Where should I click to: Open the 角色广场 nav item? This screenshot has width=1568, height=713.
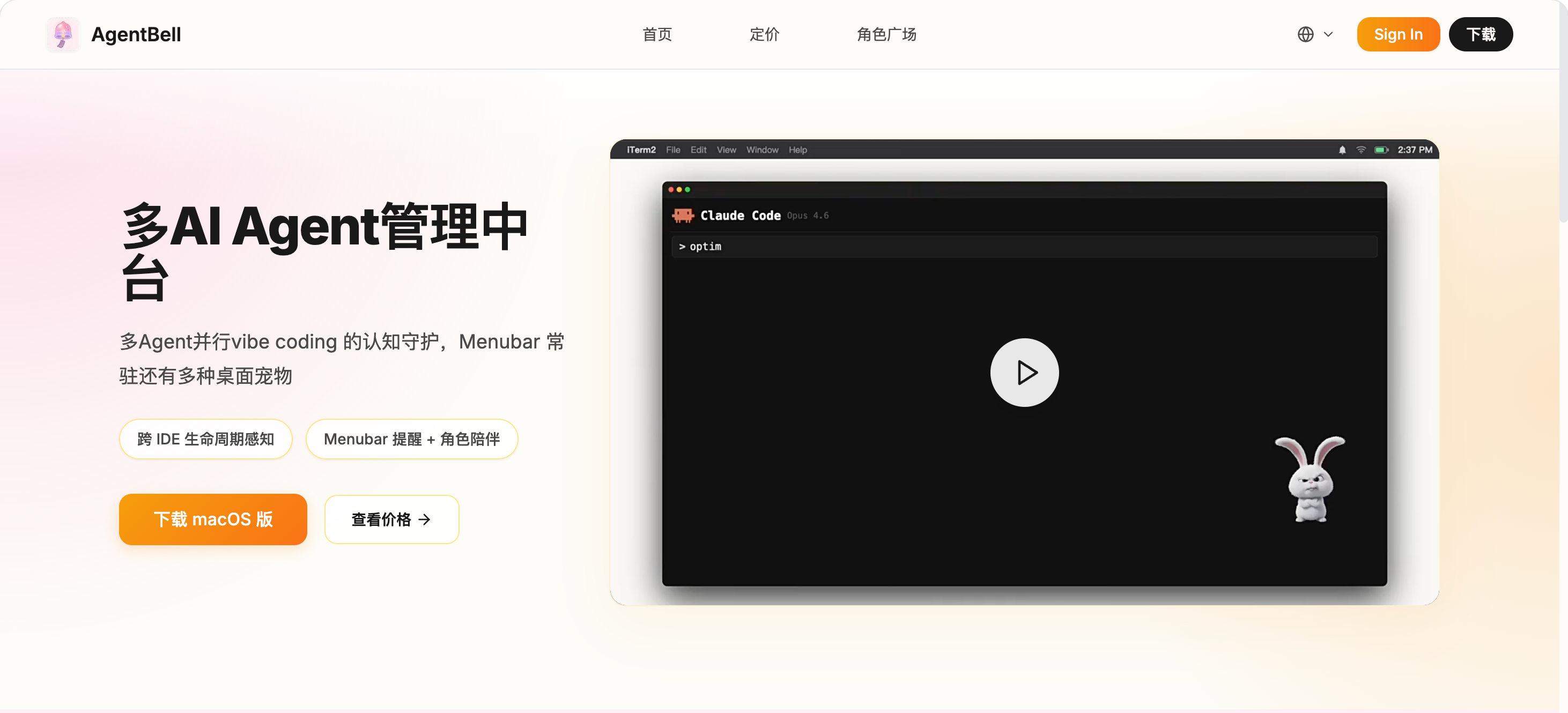coord(886,35)
